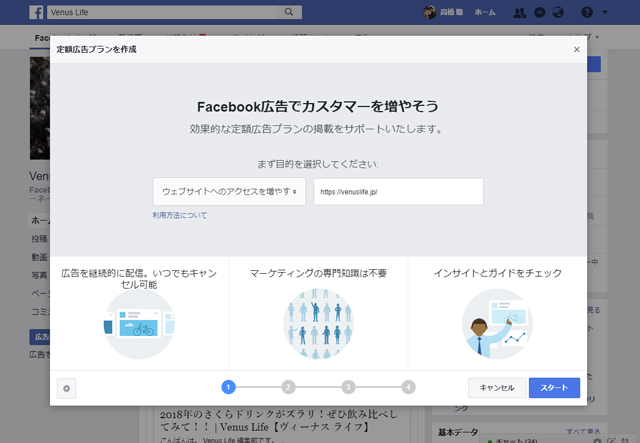Close the 定額広告プランを作成 dialog
The width and height of the screenshot is (640, 443).
(x=576, y=49)
